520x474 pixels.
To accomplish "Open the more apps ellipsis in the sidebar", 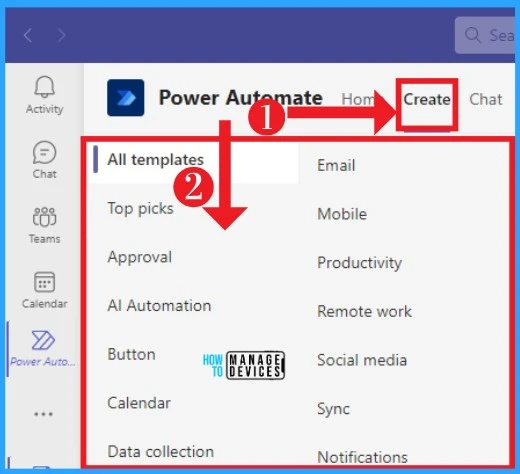I will tap(43, 414).
